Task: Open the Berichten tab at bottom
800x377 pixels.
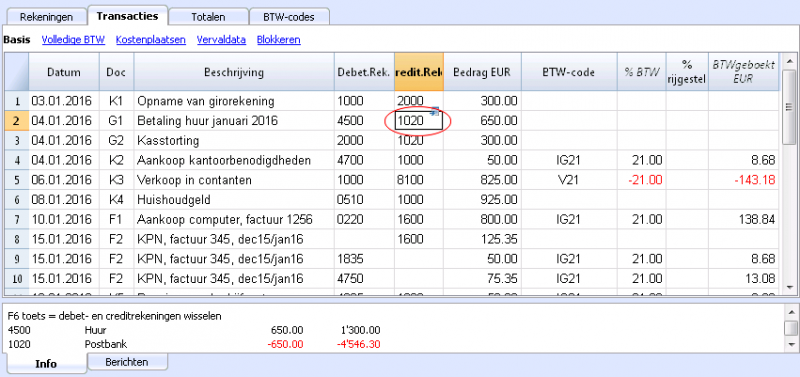Action: [127, 362]
